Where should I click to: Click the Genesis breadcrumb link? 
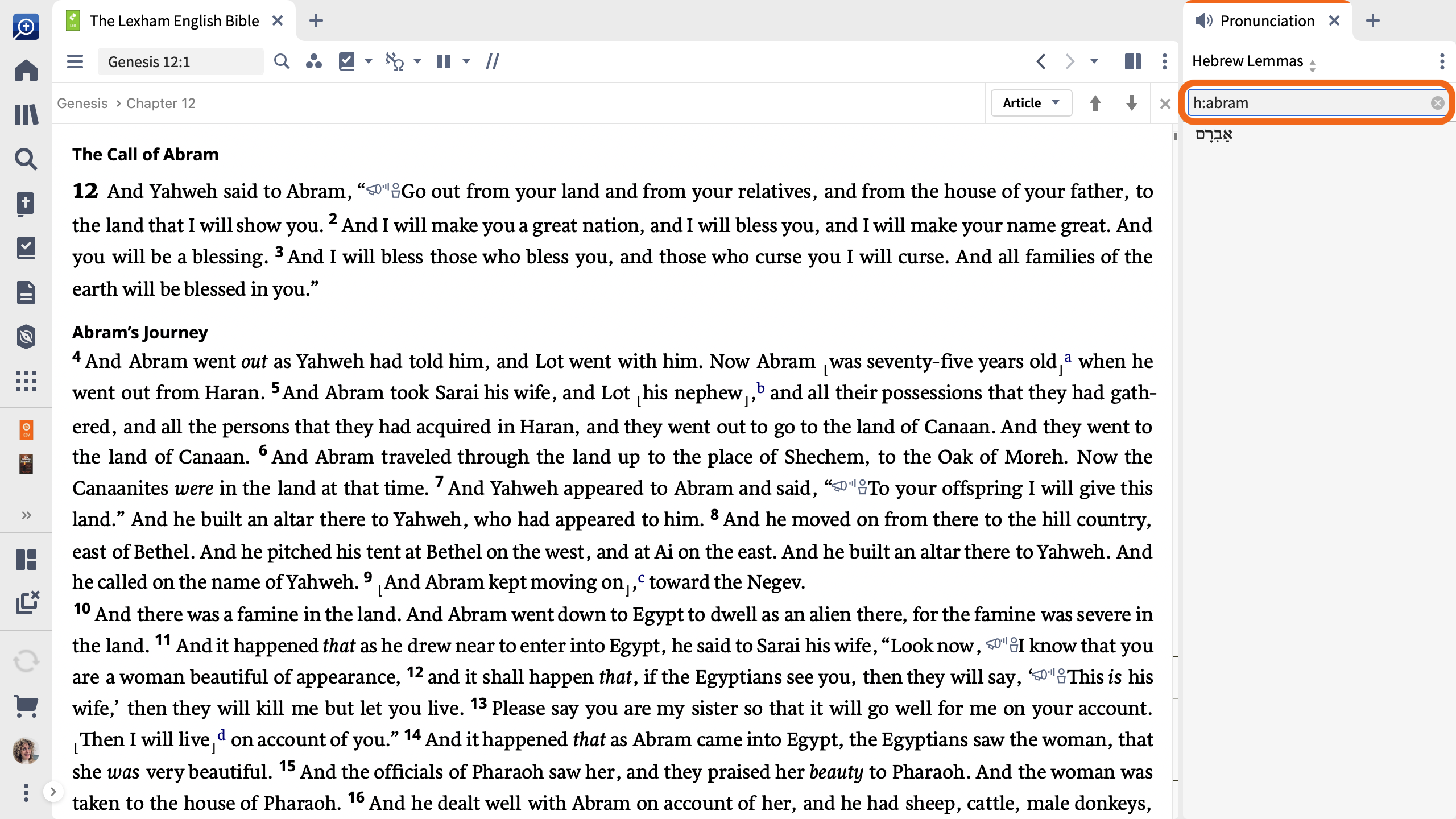[82, 104]
